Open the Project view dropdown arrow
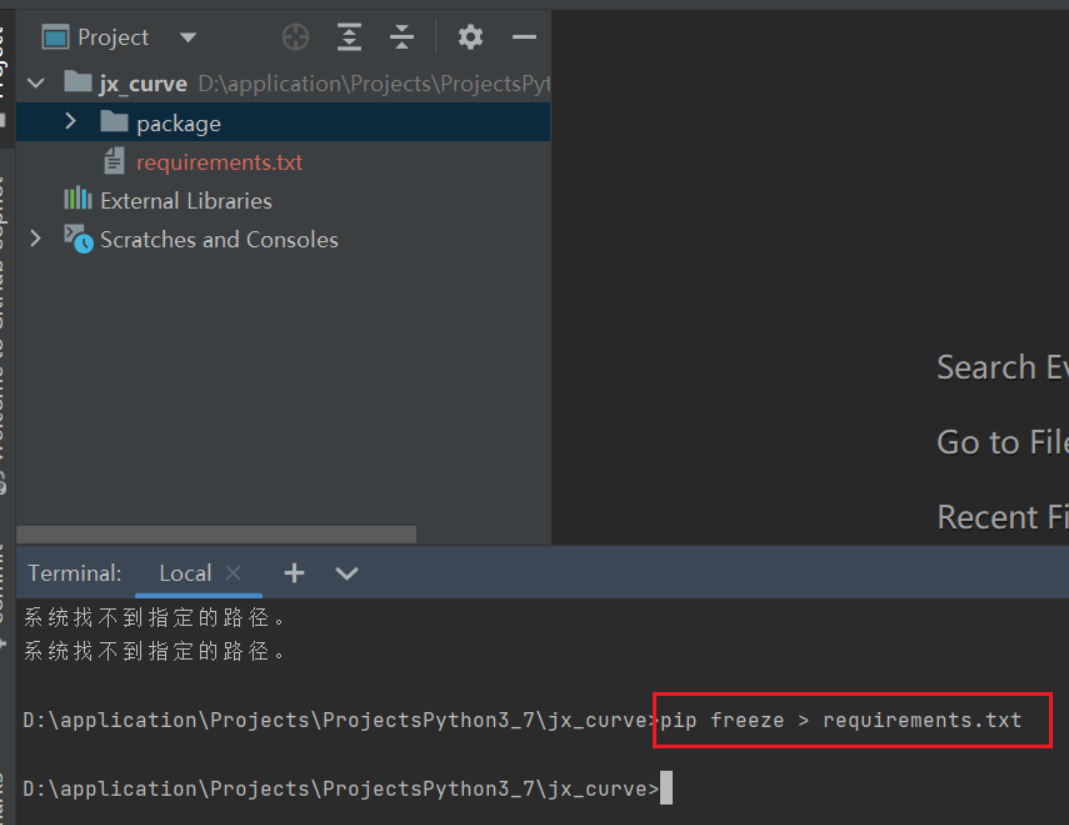Screen dimensions: 1069x825 click(188, 37)
